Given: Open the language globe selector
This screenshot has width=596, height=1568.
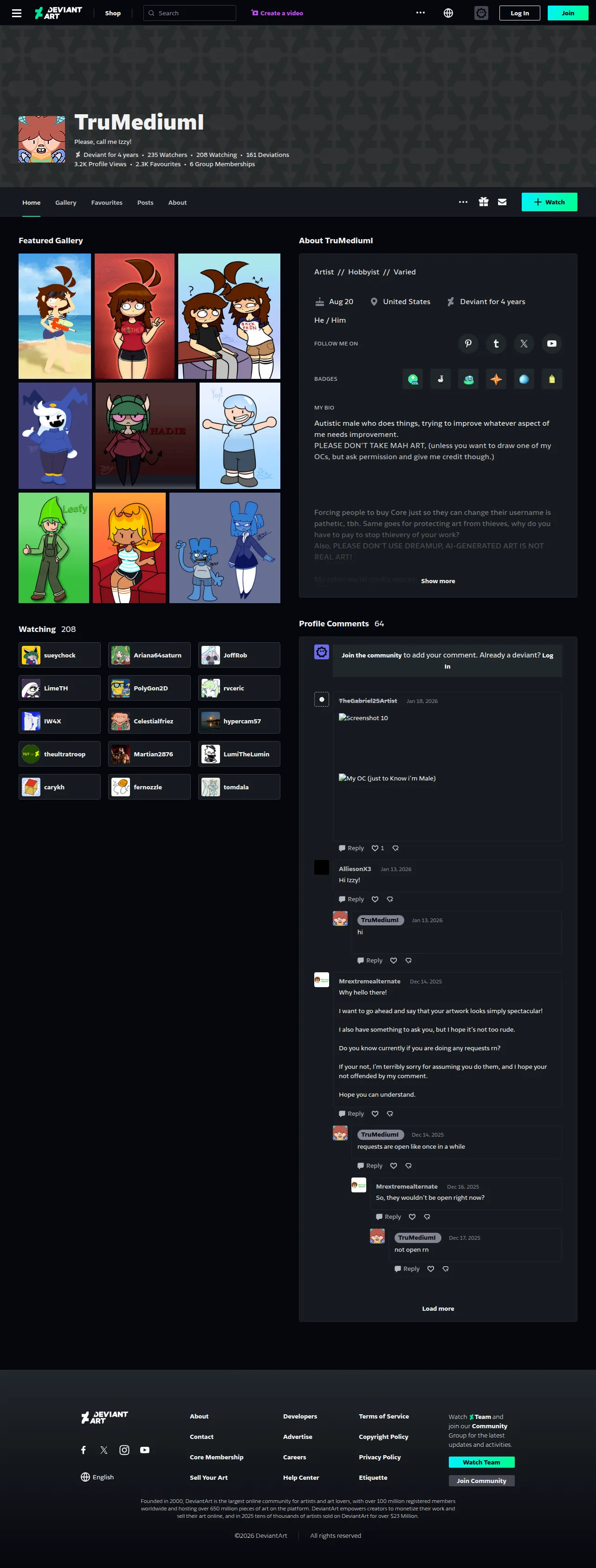Looking at the screenshot, I should (448, 13).
